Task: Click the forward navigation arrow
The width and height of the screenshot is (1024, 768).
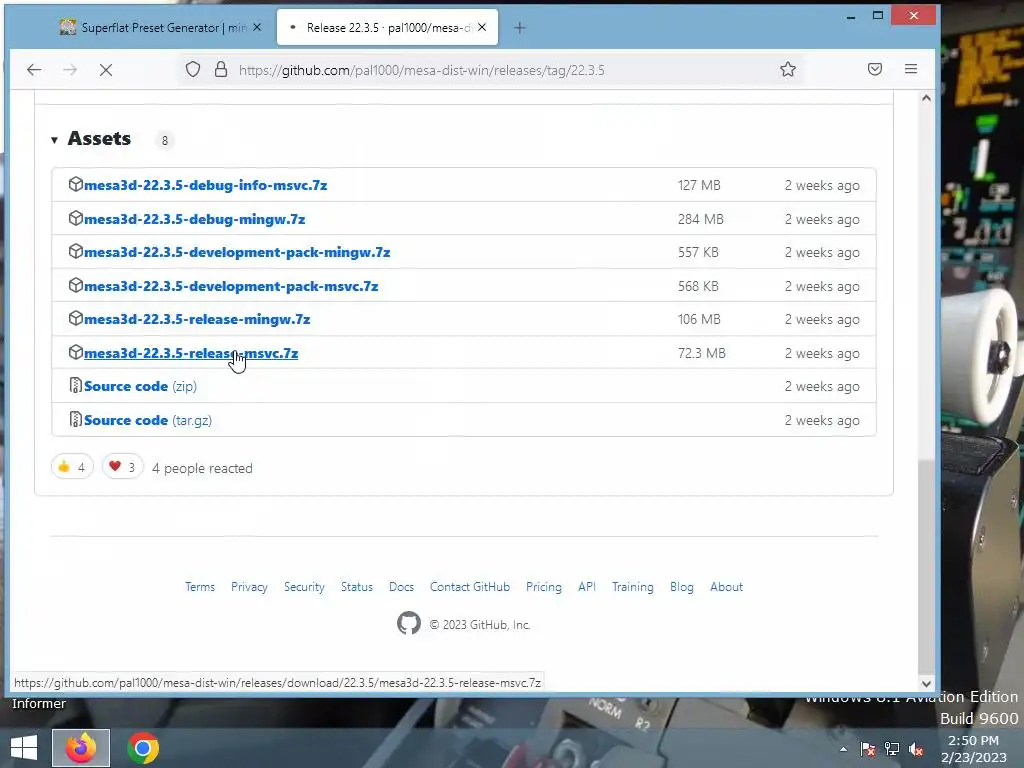Action: [70, 69]
